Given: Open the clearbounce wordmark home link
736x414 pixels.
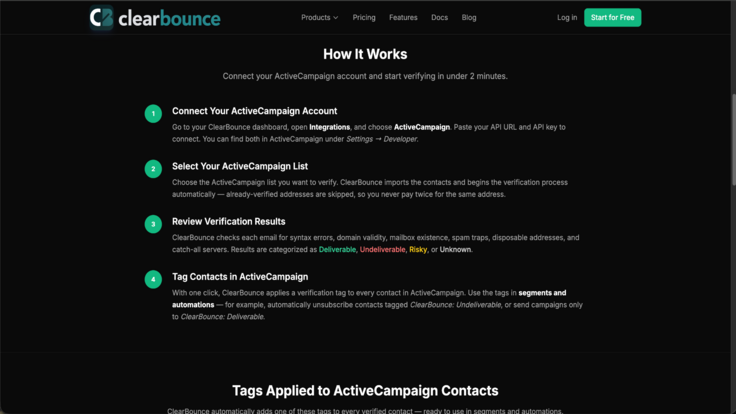Looking at the screenshot, I should click(169, 19).
